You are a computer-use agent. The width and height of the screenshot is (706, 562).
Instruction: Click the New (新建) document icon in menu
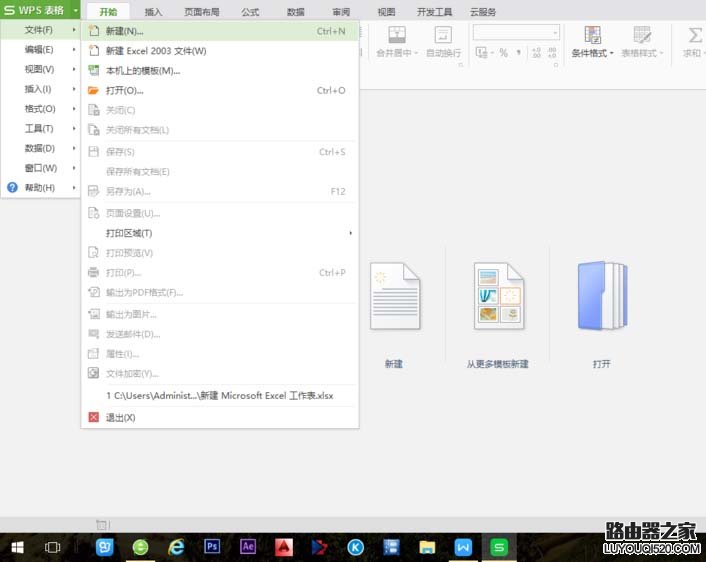tap(93, 31)
